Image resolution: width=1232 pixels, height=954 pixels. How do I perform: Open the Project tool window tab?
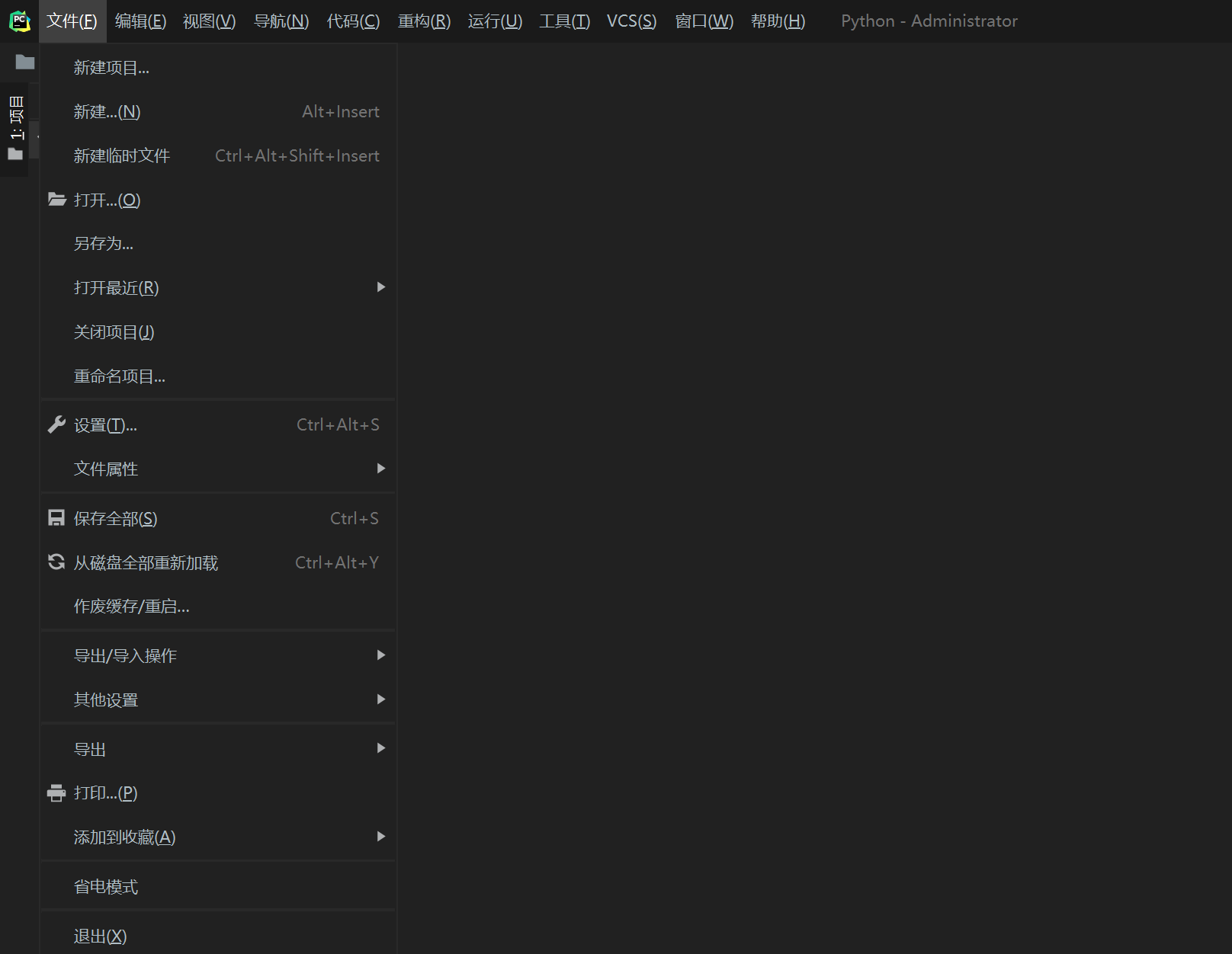[x=15, y=128]
